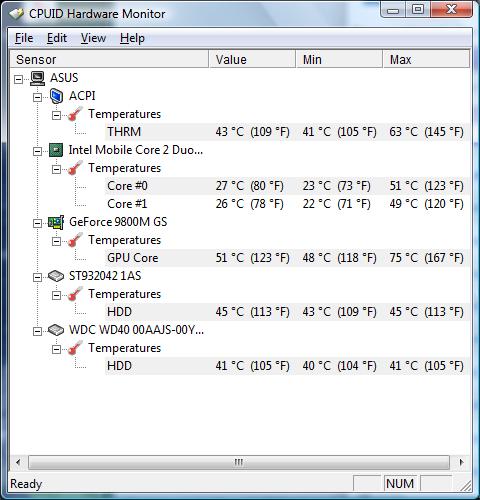This screenshot has width=480, height=500.
Task: Click the thermometer icon under GeForce 9800M GS
Action: pos(75,240)
